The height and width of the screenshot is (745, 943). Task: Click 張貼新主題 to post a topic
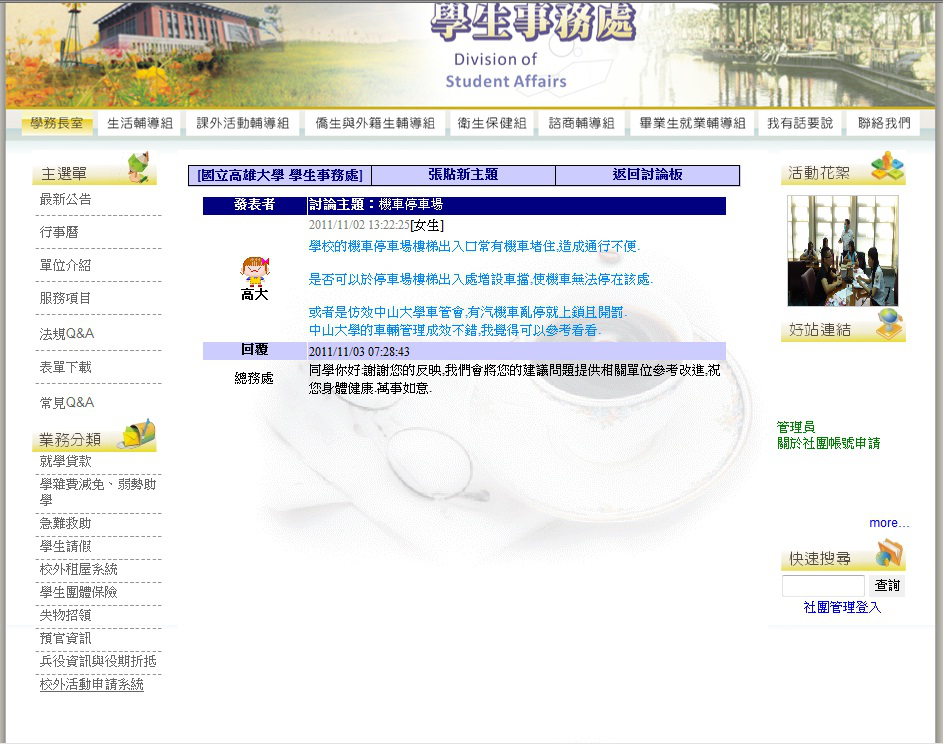click(x=463, y=174)
